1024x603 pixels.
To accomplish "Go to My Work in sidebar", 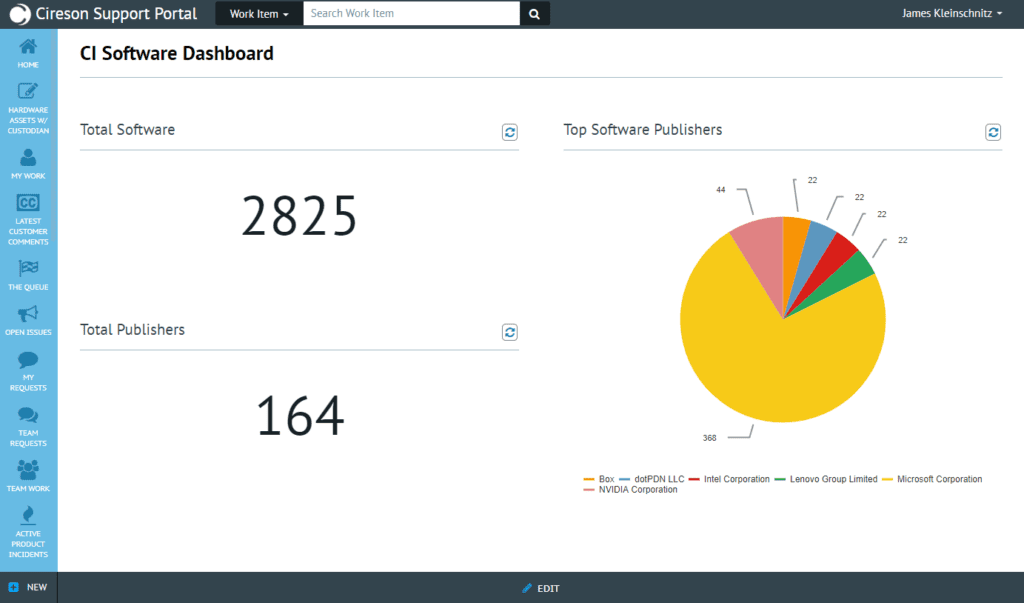I will 28,164.
